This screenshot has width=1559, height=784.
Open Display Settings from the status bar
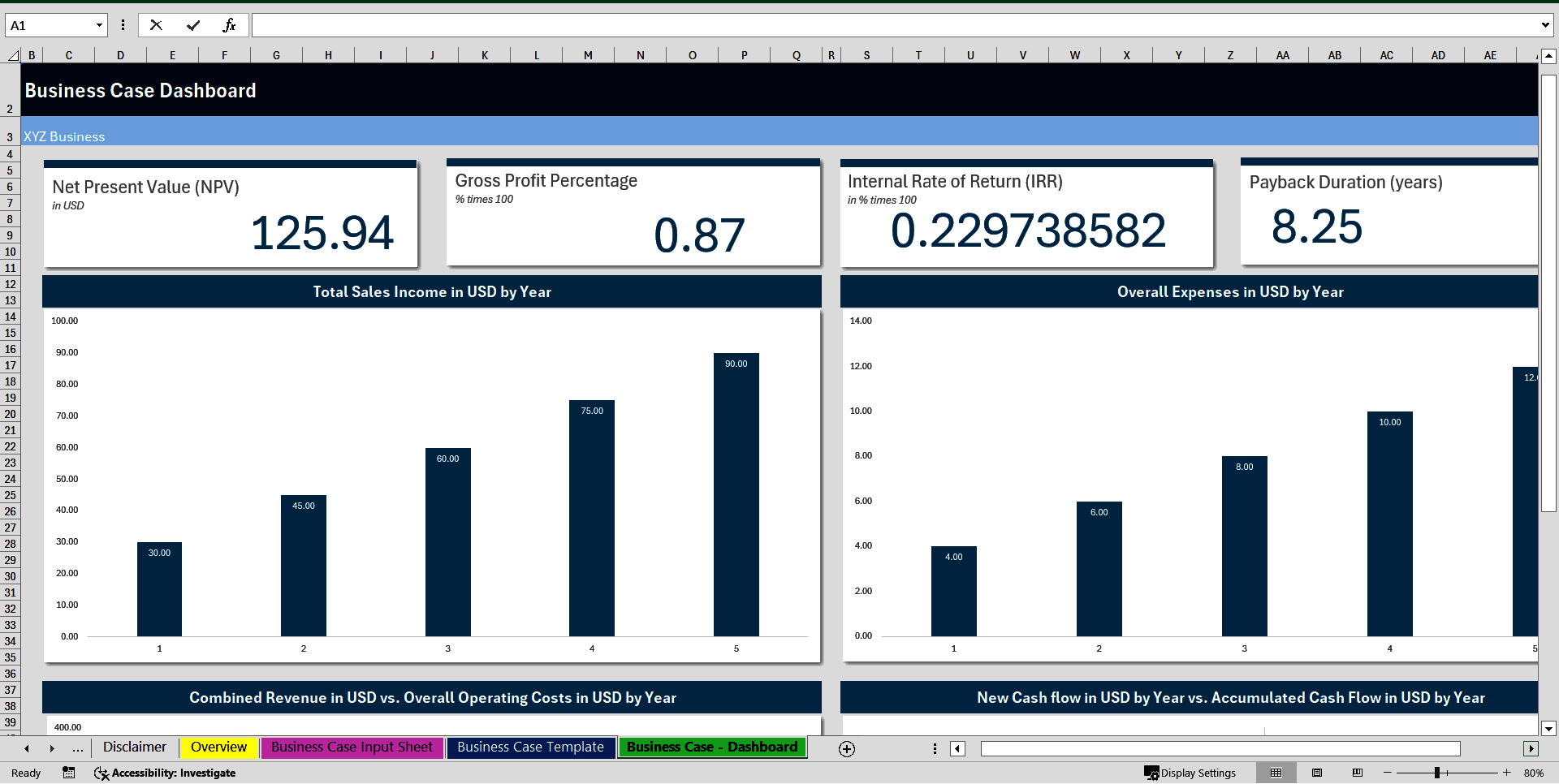(1191, 773)
